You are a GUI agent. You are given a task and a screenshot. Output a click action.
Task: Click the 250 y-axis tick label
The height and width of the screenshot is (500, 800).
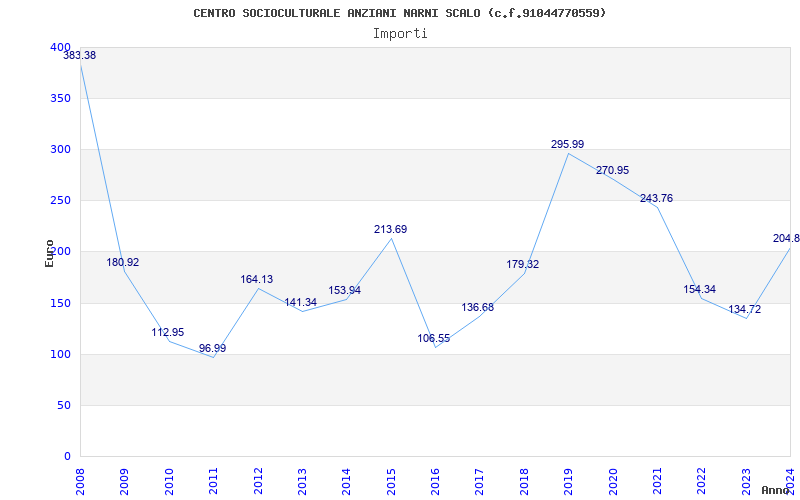click(60, 201)
